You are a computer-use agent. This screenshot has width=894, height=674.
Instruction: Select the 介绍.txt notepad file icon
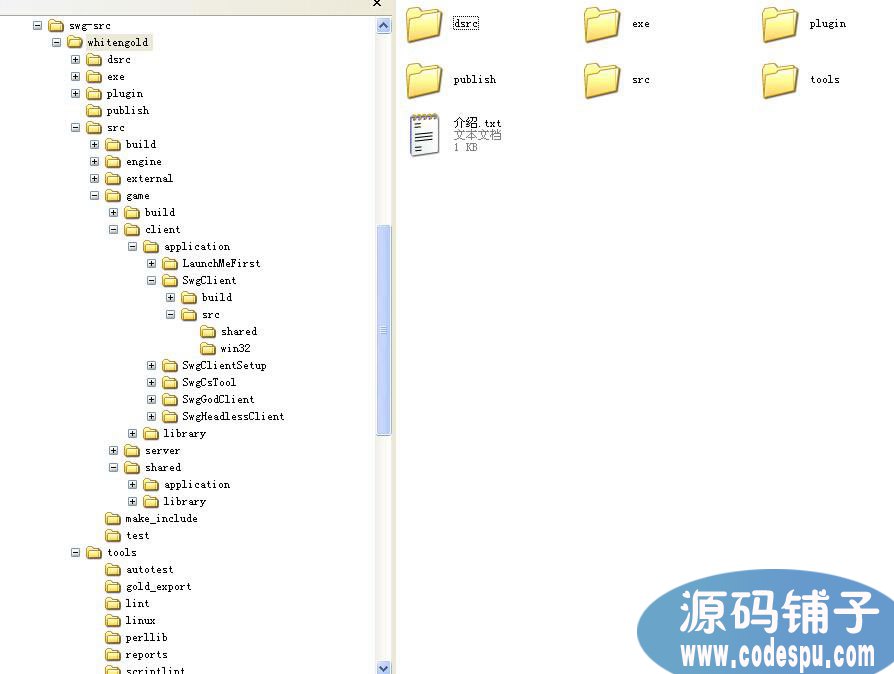click(x=424, y=135)
